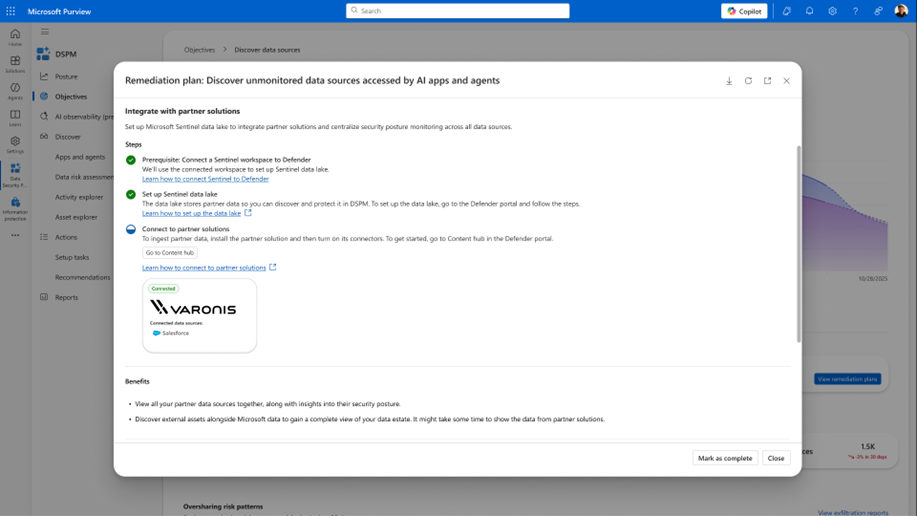Download the remediation plan
The height and width of the screenshot is (516, 917).
(x=729, y=81)
